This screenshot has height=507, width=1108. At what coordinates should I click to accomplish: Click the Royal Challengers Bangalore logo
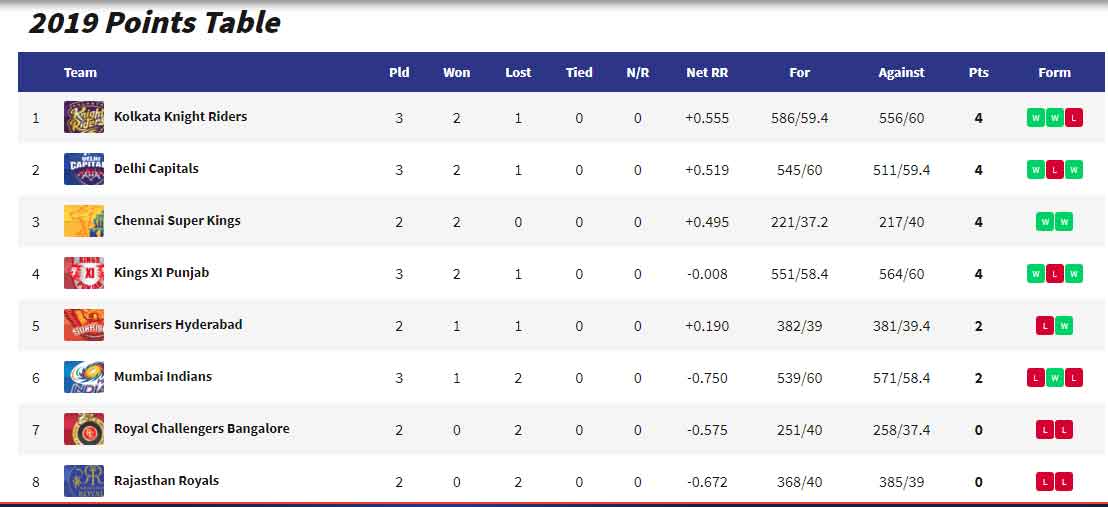tap(84, 429)
